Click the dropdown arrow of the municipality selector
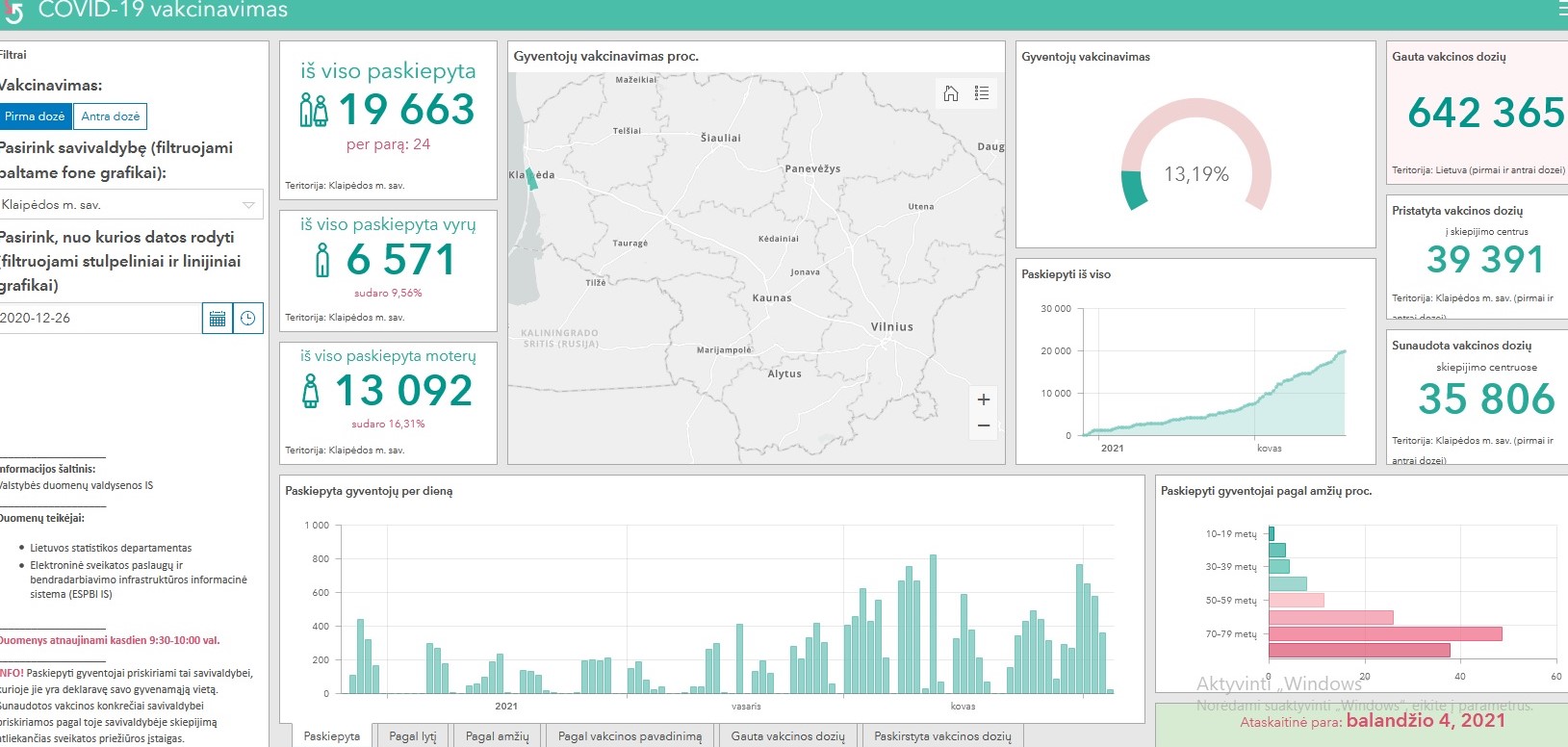The height and width of the screenshot is (747, 1568). click(248, 205)
